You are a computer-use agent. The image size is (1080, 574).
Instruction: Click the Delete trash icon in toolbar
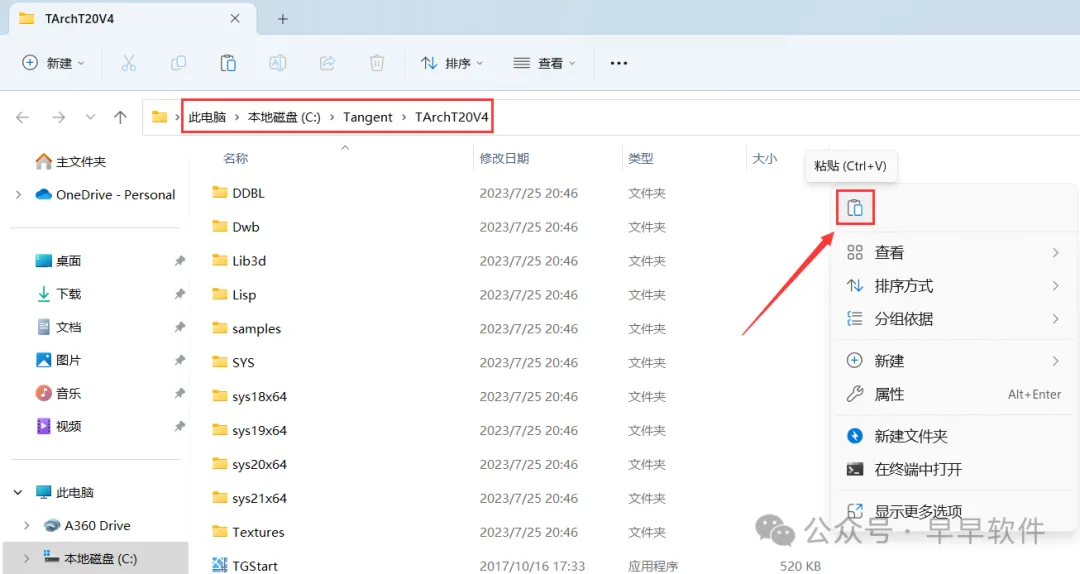click(377, 63)
